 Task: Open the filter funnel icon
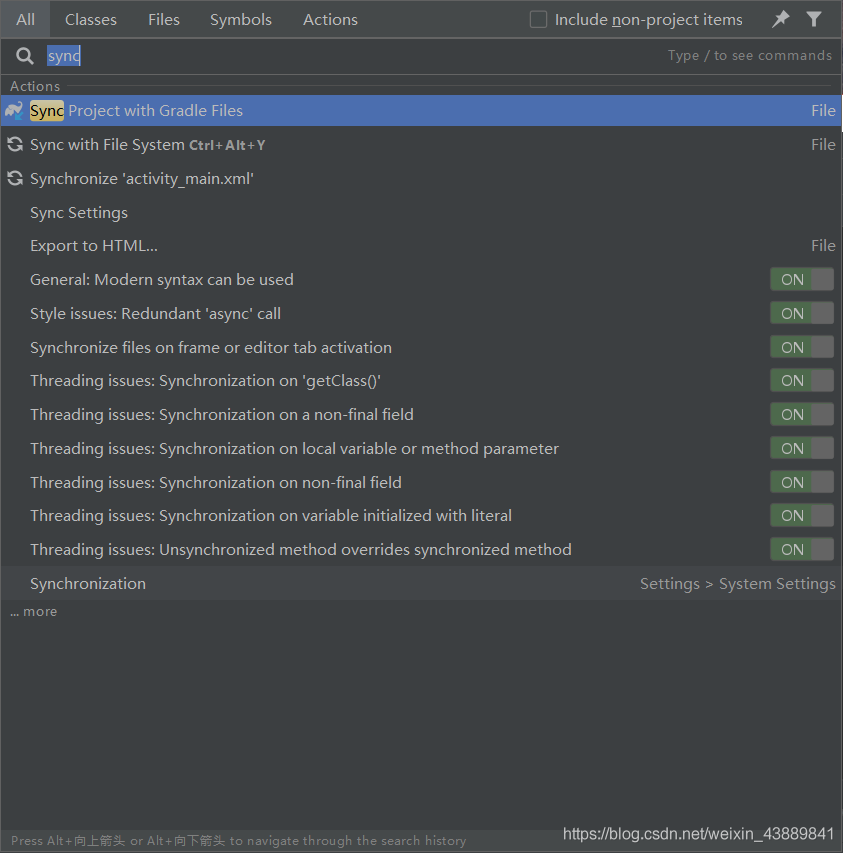[815, 19]
